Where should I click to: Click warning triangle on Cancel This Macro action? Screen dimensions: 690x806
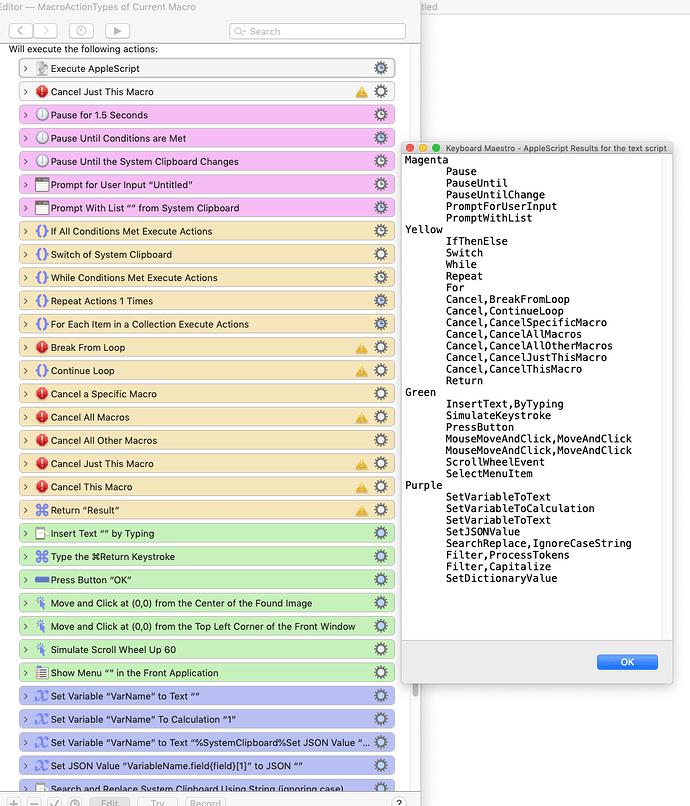(x=361, y=487)
